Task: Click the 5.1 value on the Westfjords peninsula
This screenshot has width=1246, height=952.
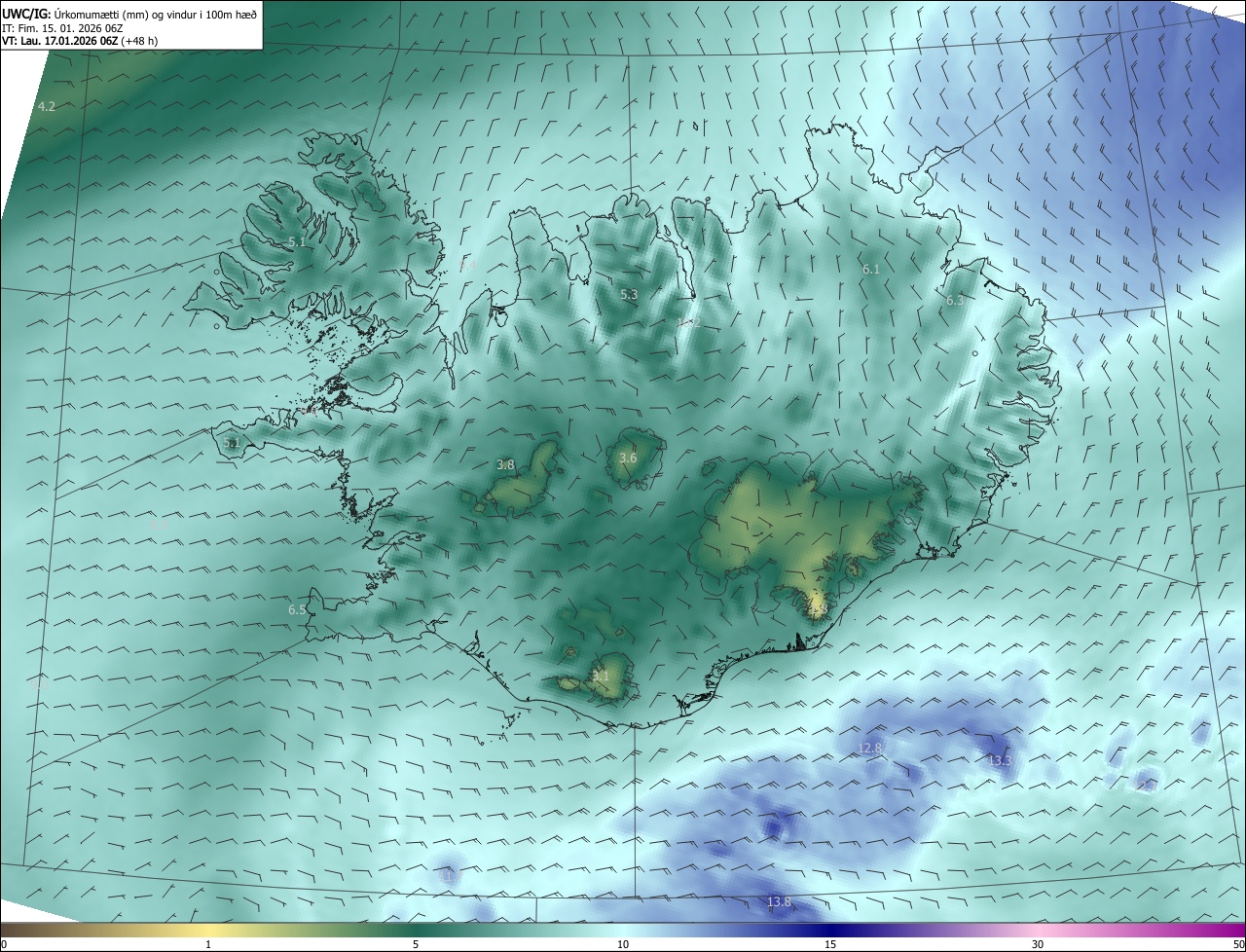Action: pyautogui.click(x=297, y=241)
